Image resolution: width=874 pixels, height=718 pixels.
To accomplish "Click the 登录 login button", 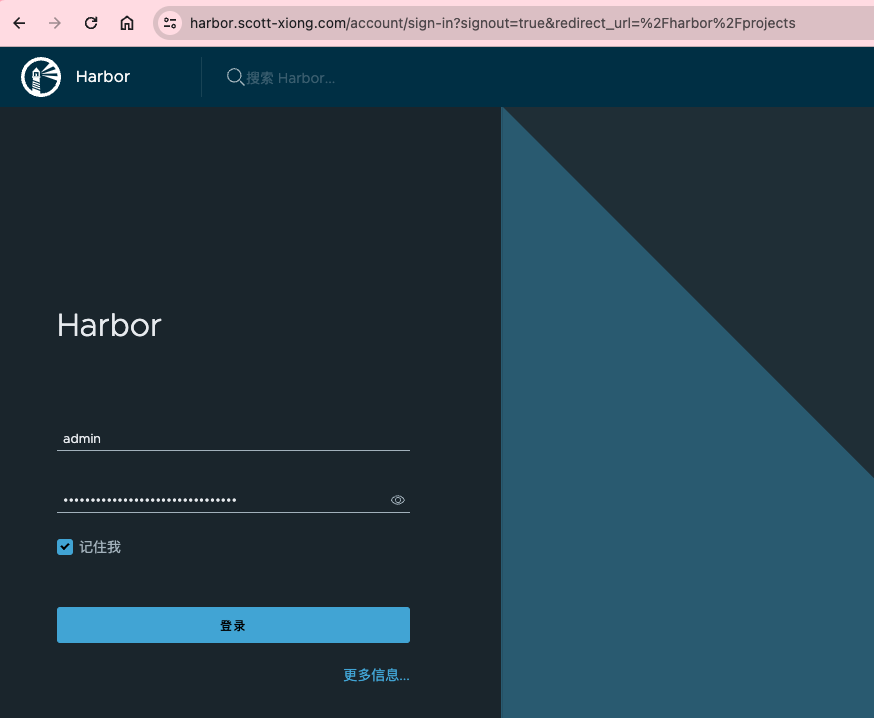I will (233, 625).
